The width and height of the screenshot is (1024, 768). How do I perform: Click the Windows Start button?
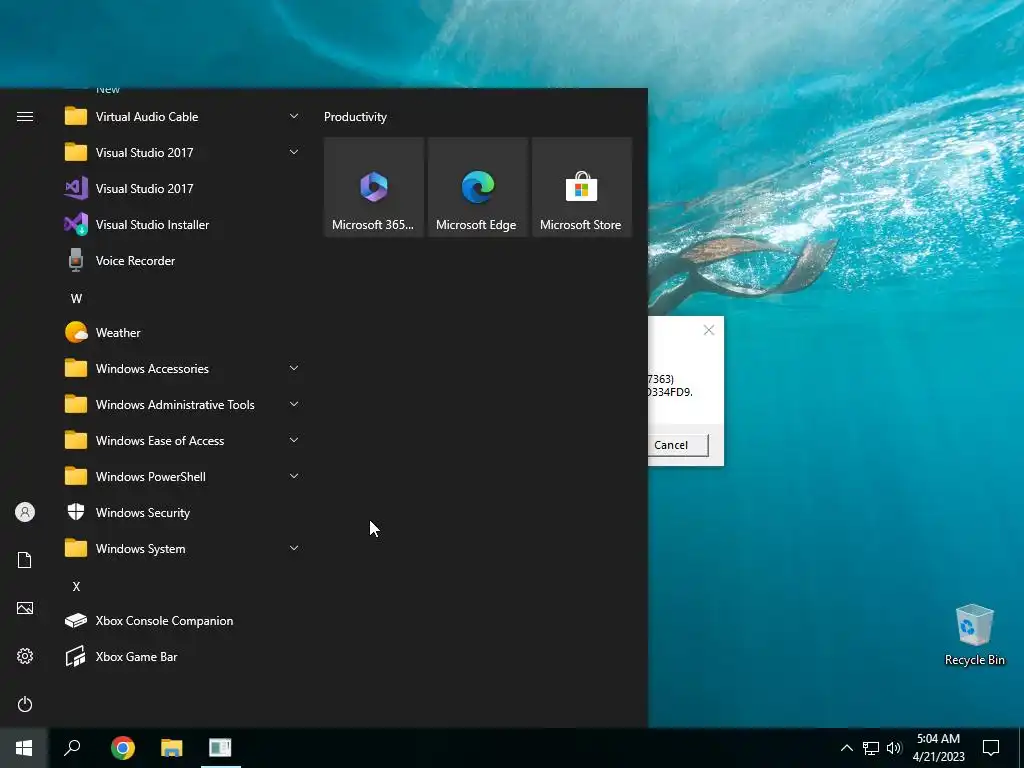click(24, 748)
